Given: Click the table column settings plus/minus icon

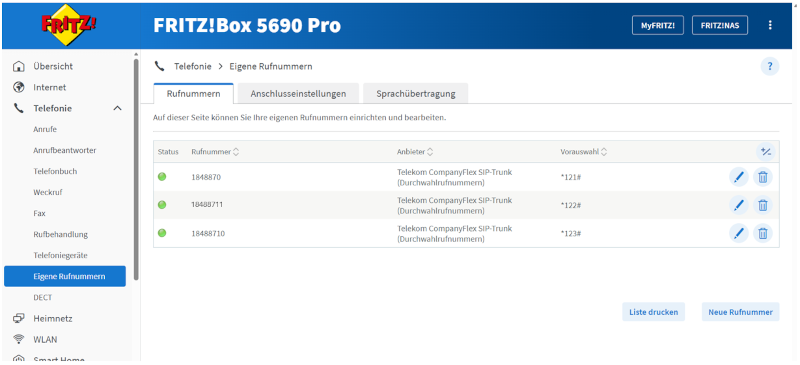Looking at the screenshot, I should tap(766, 152).
